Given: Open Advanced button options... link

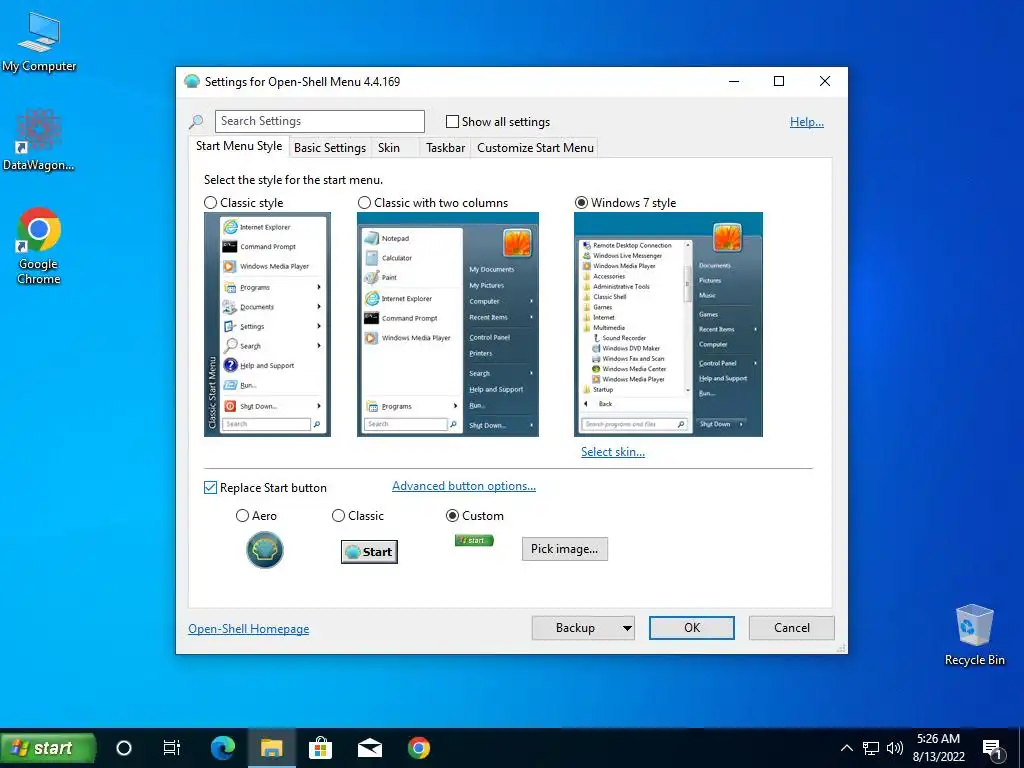Looking at the screenshot, I should pos(464,486).
